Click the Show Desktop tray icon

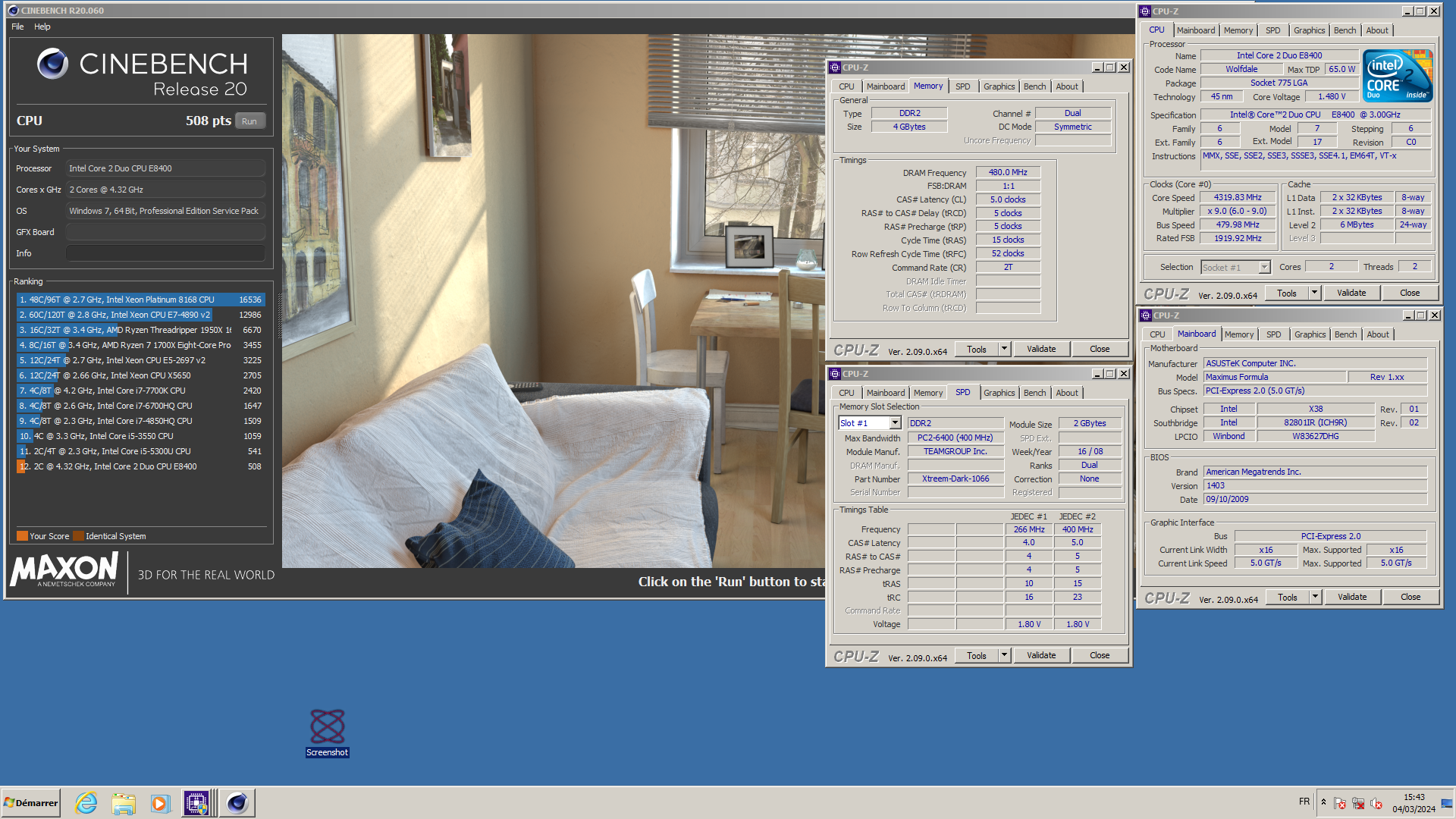(1448, 803)
